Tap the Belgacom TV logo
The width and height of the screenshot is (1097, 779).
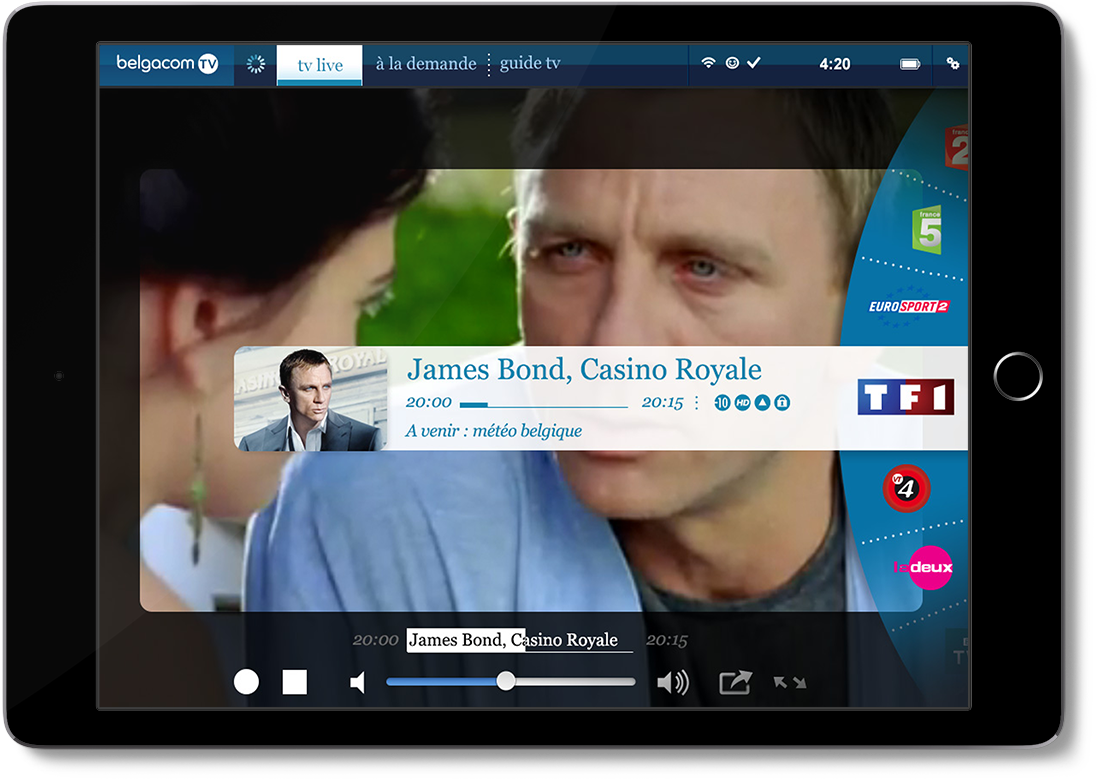tap(167, 64)
